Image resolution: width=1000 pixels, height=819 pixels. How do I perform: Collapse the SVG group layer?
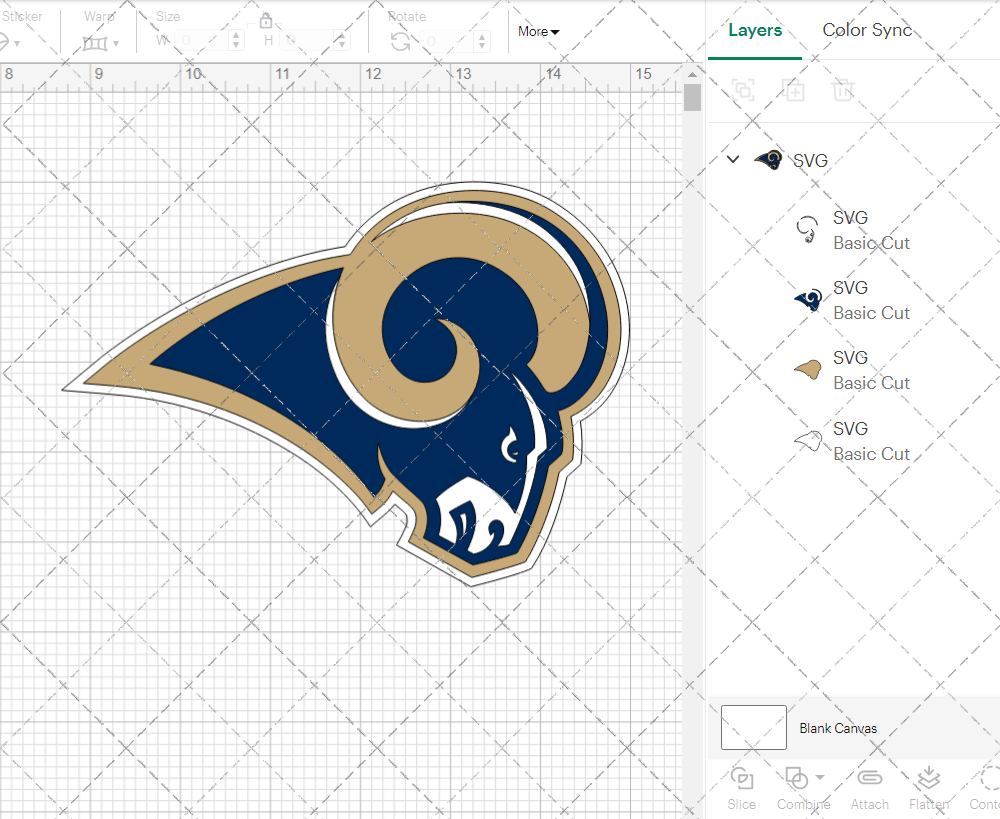(733, 159)
